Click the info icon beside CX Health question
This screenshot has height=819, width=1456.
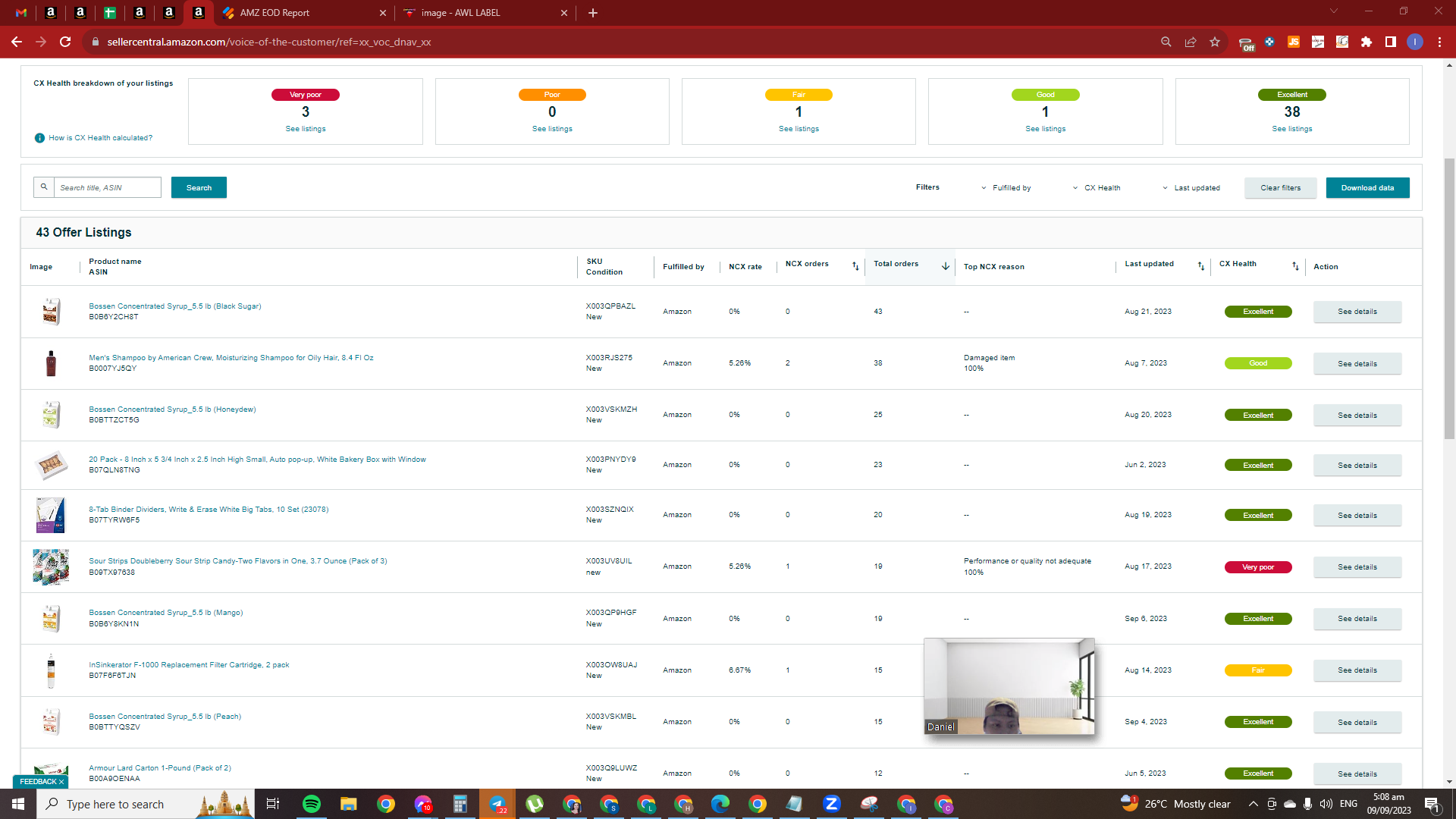tap(39, 138)
